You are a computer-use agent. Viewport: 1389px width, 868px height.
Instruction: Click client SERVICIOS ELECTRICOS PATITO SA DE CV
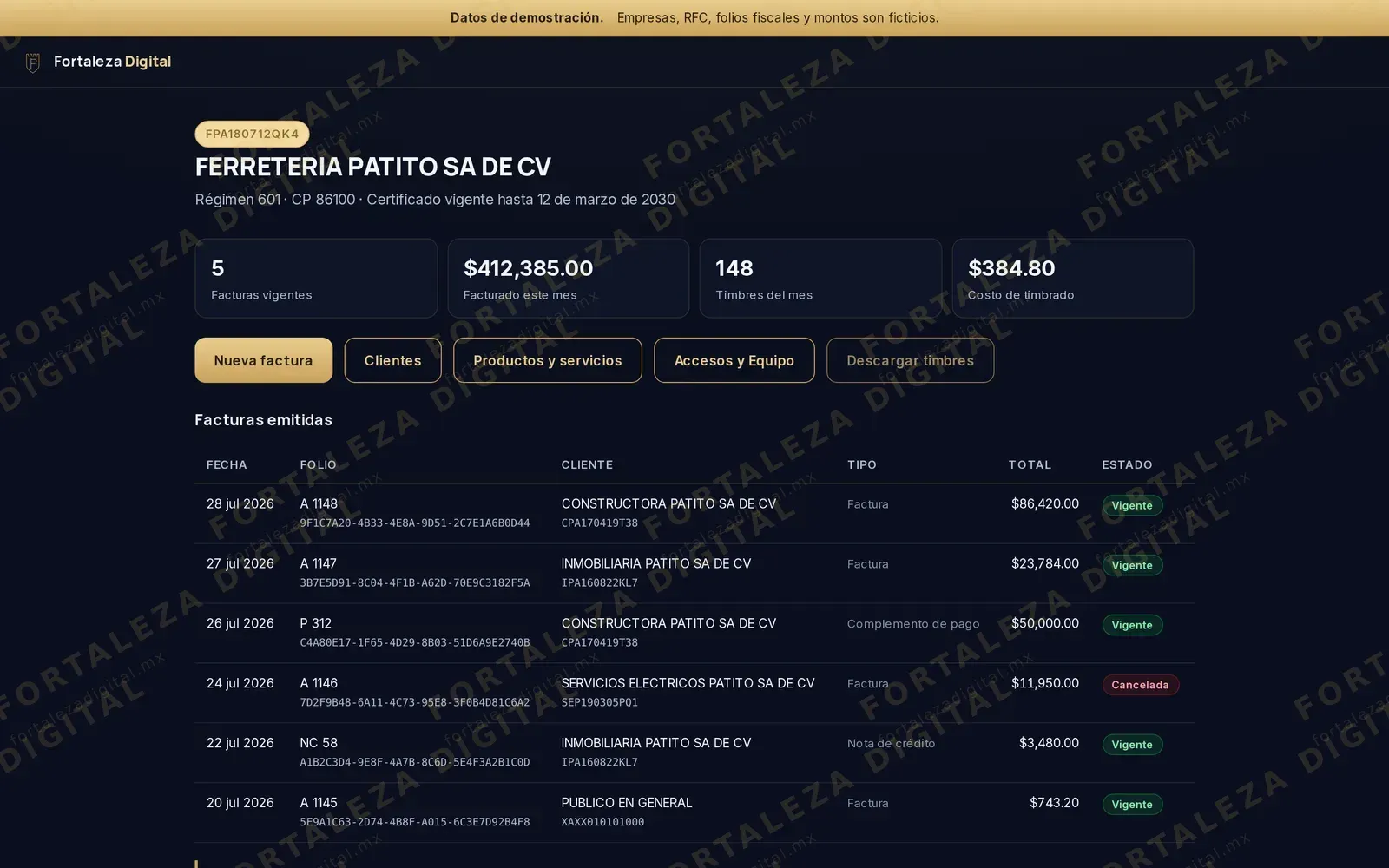point(688,683)
